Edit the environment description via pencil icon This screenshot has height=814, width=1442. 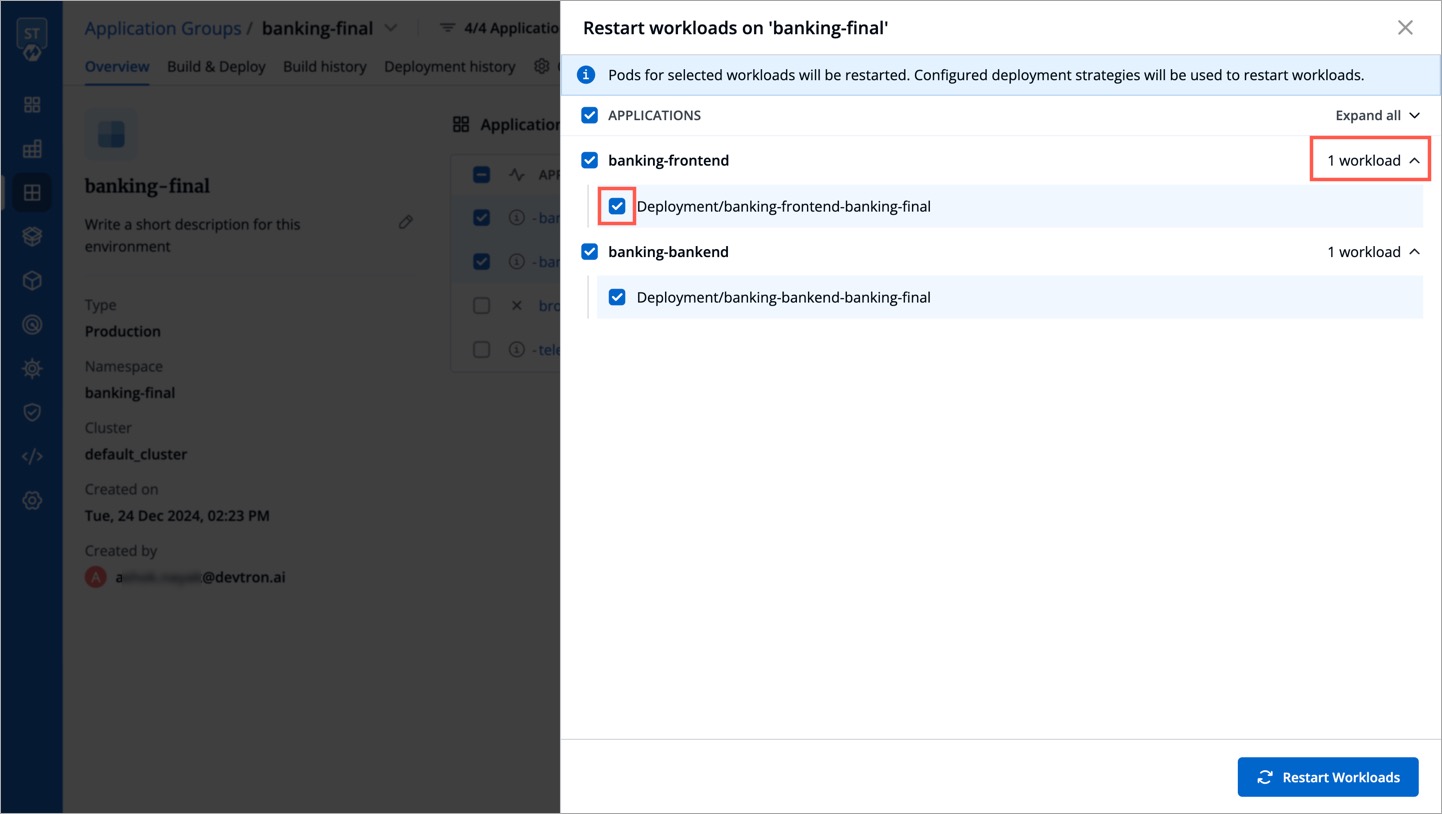[406, 222]
